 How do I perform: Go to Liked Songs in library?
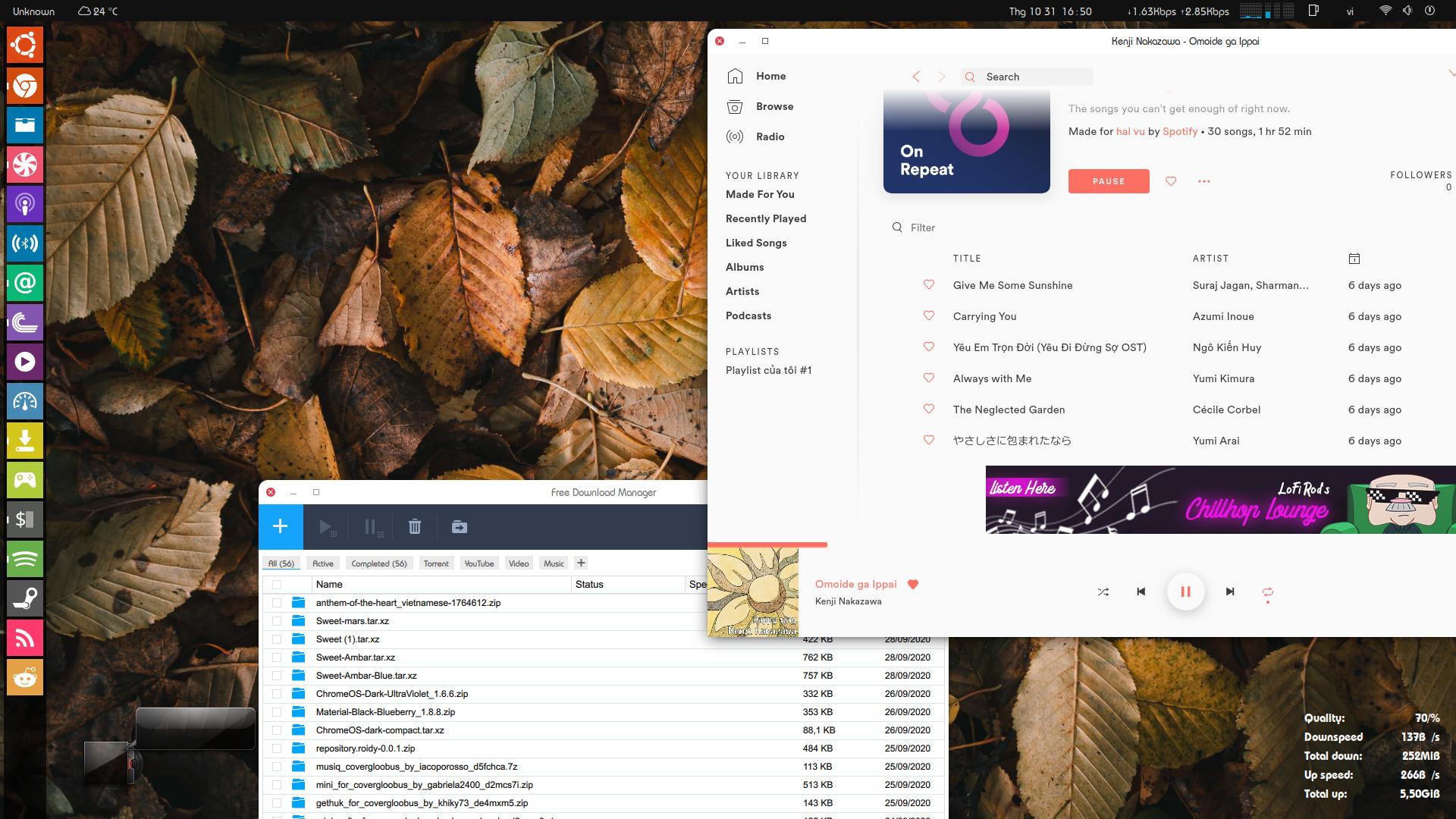756,243
